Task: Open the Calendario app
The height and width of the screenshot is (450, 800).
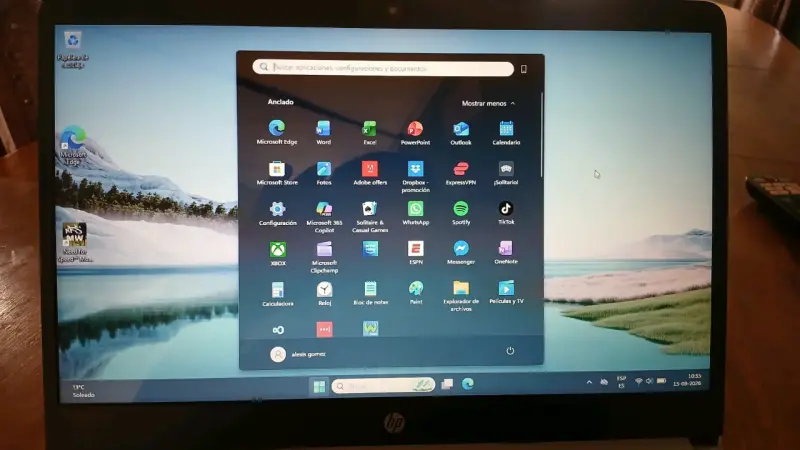Action: [506, 133]
